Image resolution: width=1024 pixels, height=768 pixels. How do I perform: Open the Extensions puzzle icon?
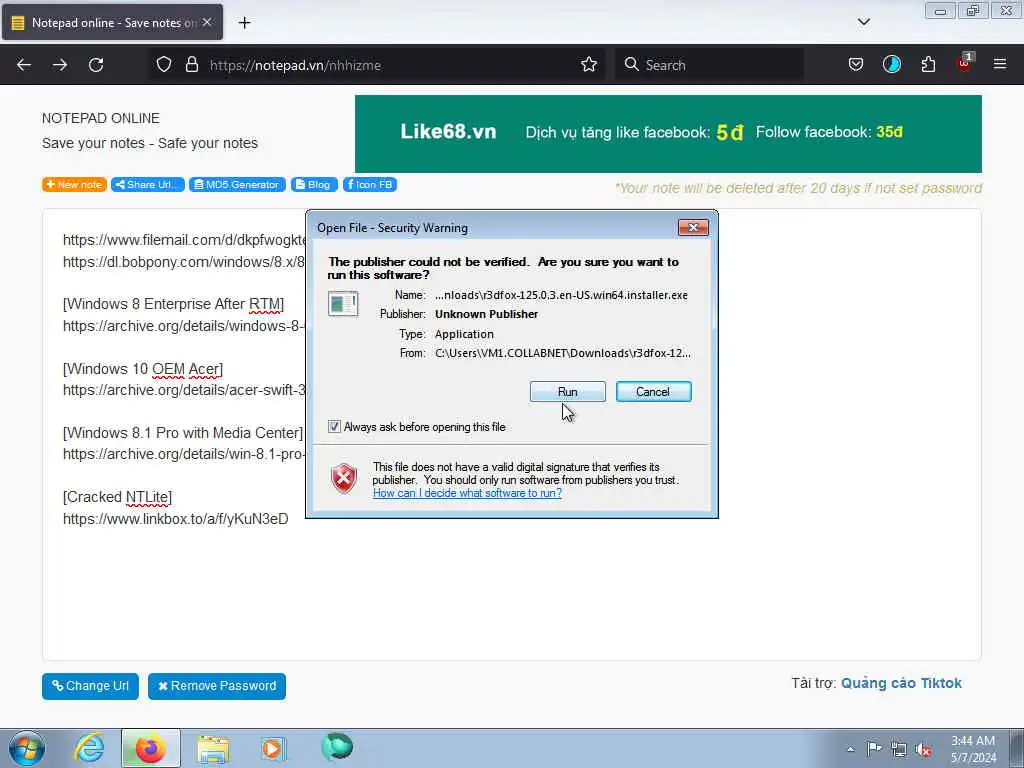pyautogui.click(x=928, y=65)
